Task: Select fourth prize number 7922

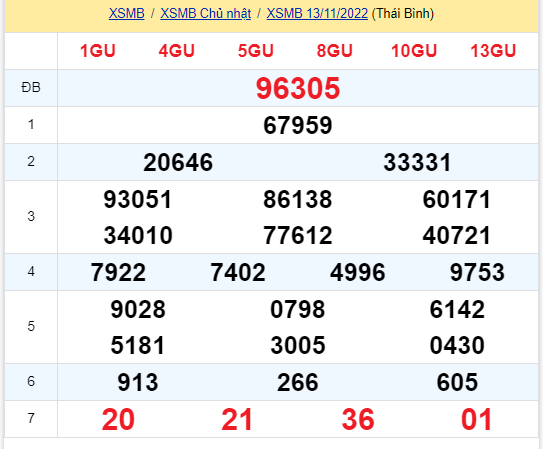Action: [x=118, y=272]
